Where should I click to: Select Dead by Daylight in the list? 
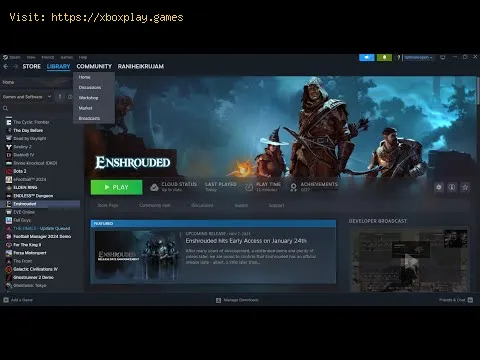[30, 138]
